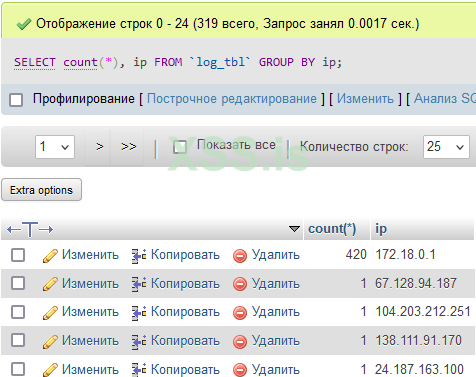Click the full texts toggle arrows icon
The height and width of the screenshot is (377, 476).
pyautogui.click(x=30, y=229)
